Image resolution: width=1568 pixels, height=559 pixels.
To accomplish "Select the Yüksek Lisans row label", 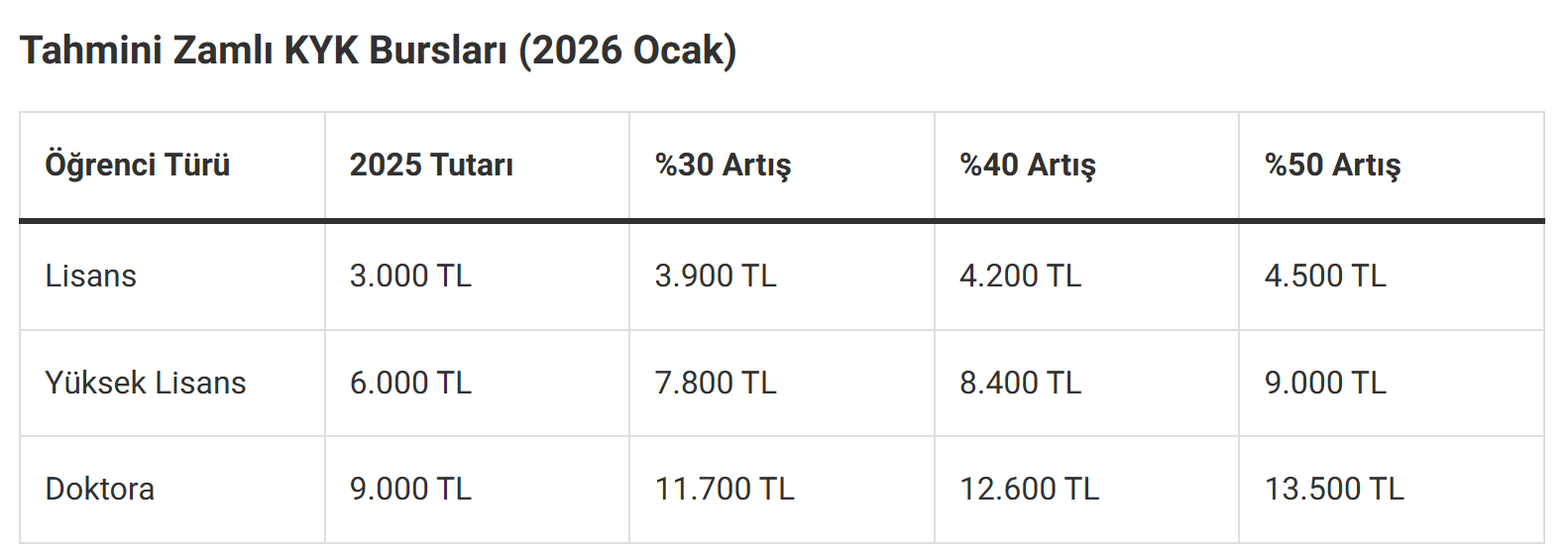I will 146,383.
